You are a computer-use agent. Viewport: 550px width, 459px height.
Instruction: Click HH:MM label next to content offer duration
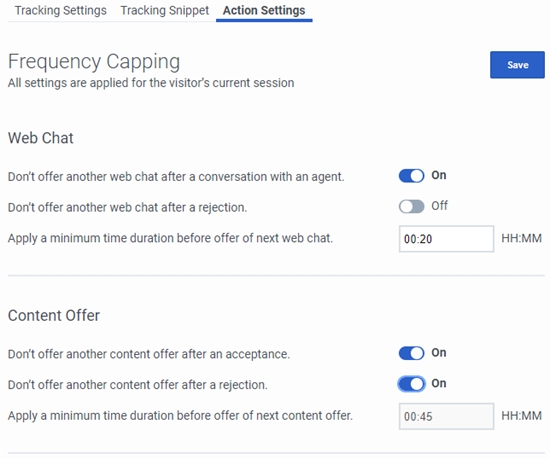click(521, 416)
